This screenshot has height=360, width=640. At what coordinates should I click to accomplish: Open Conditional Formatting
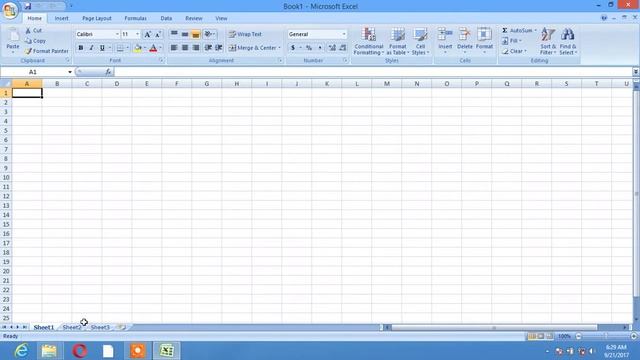(x=369, y=41)
